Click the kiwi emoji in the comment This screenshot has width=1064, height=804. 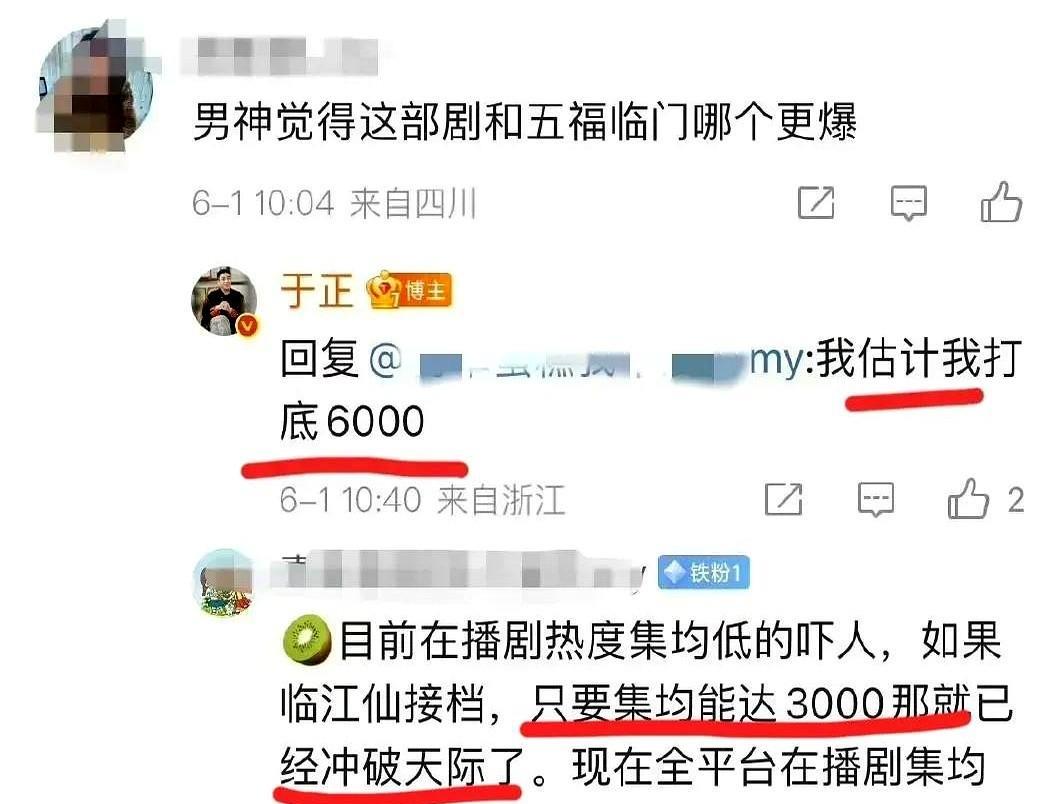307,640
